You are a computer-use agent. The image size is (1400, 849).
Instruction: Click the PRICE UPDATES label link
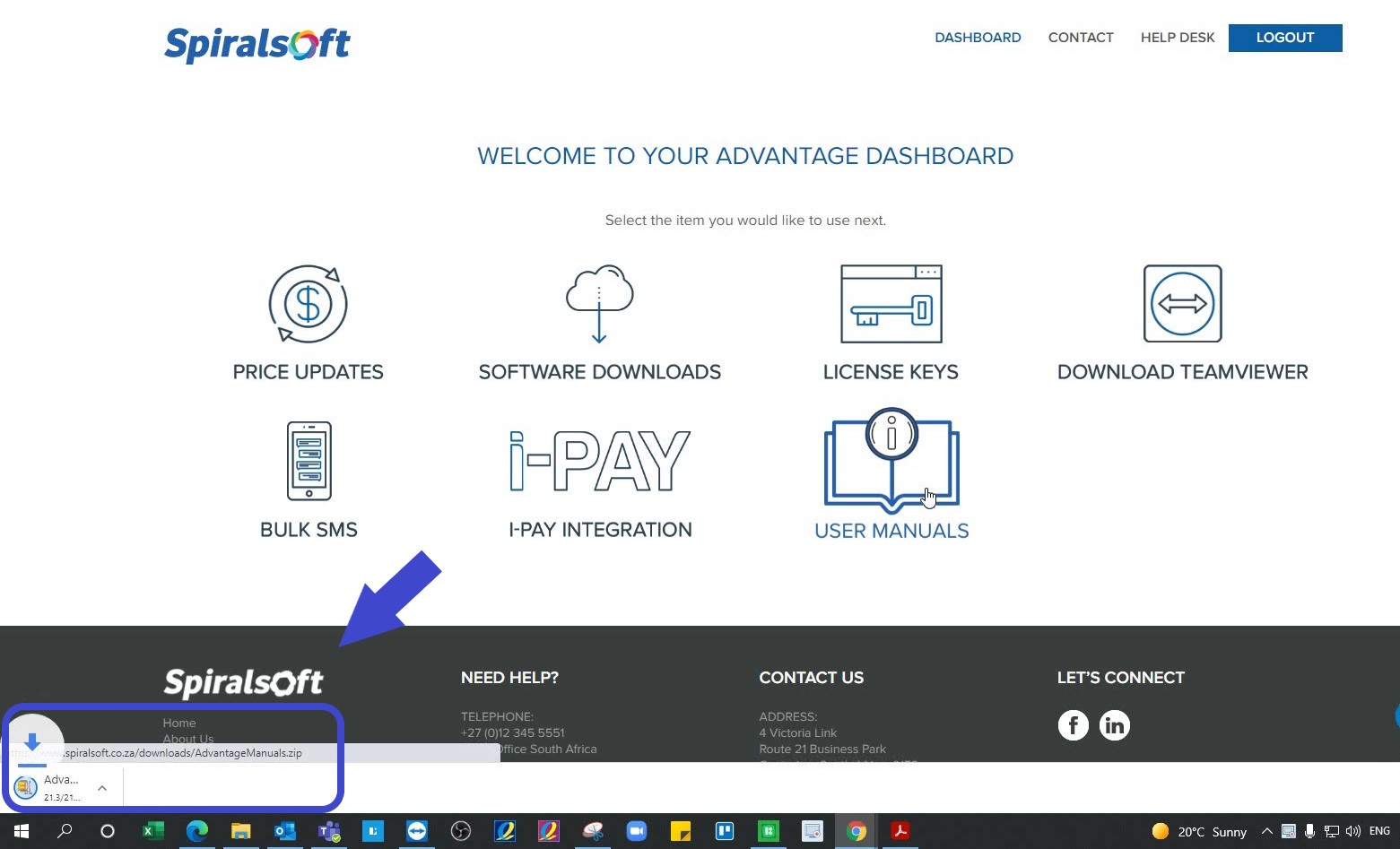pyautogui.click(x=308, y=372)
